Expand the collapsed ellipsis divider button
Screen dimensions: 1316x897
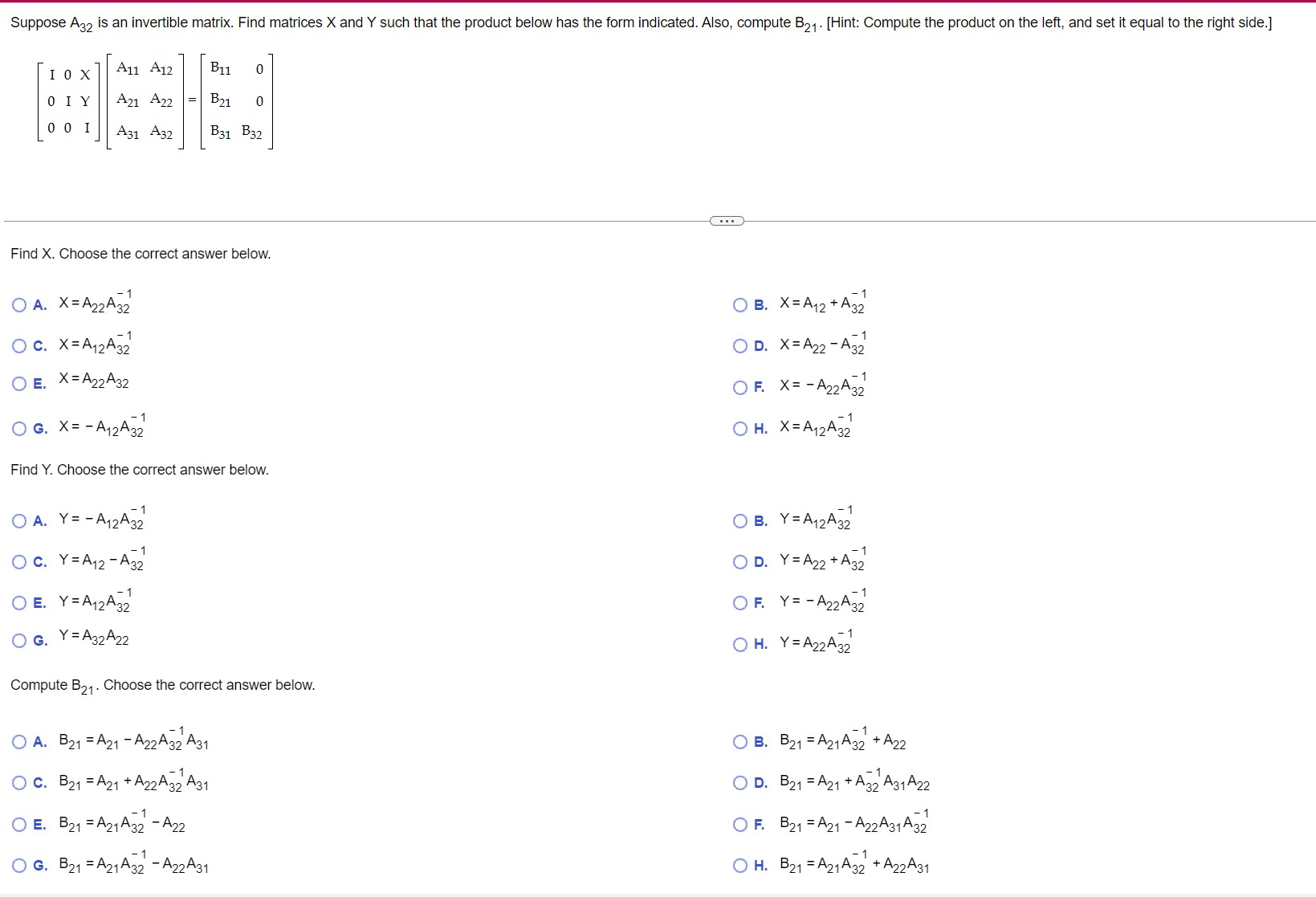click(725, 219)
